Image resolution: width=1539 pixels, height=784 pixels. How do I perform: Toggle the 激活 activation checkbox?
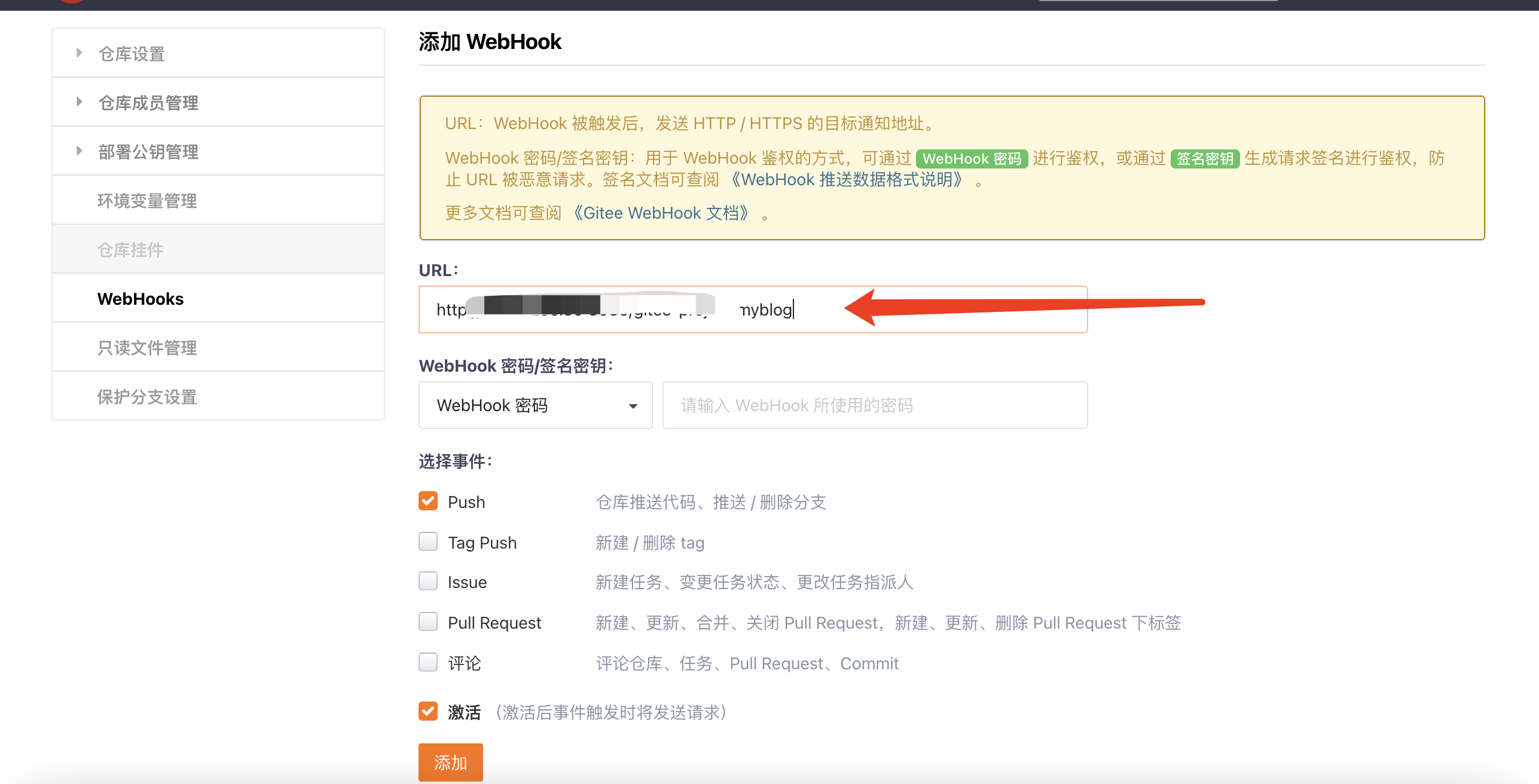click(428, 711)
